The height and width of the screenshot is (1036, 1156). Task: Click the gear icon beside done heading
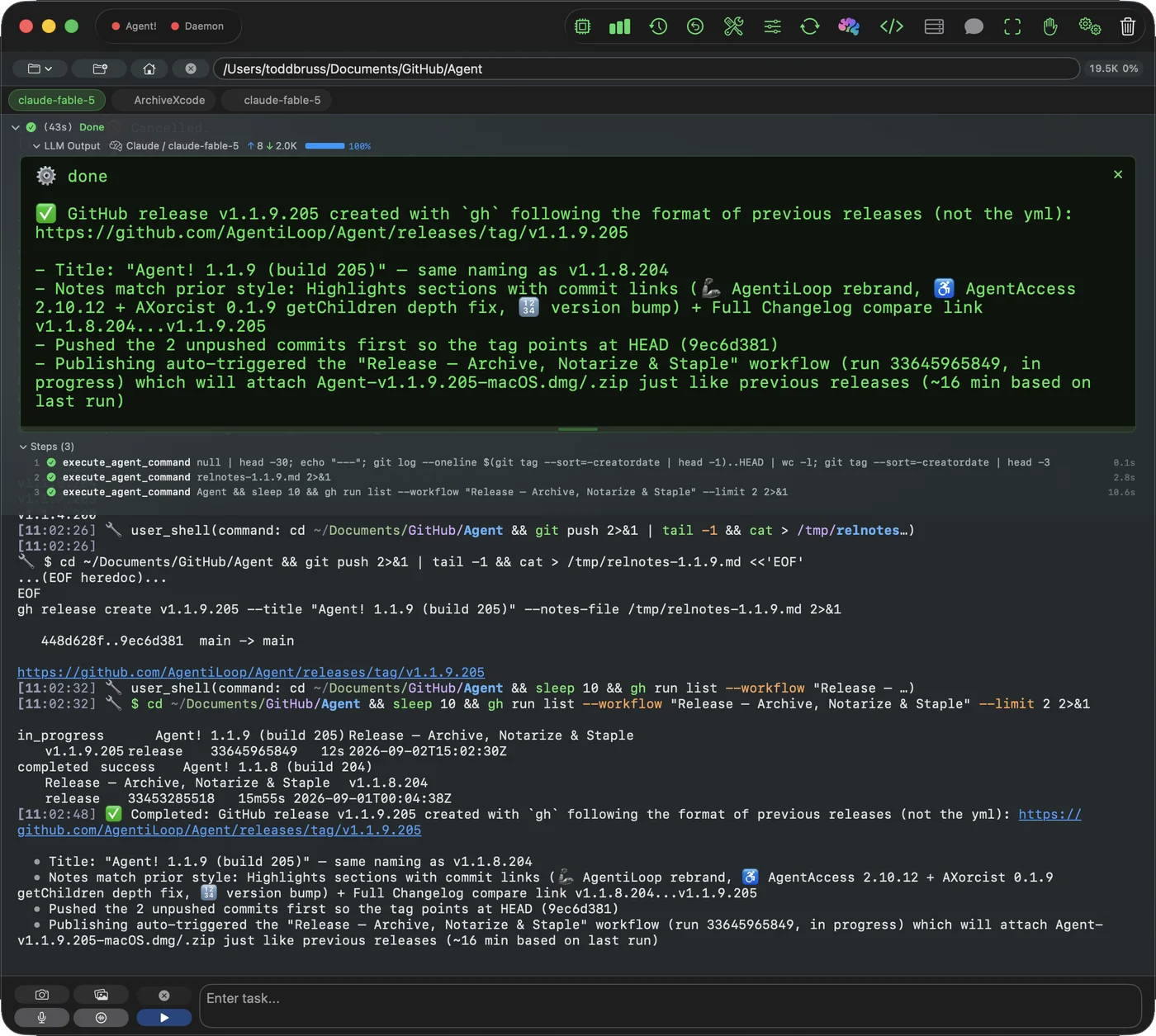46,176
